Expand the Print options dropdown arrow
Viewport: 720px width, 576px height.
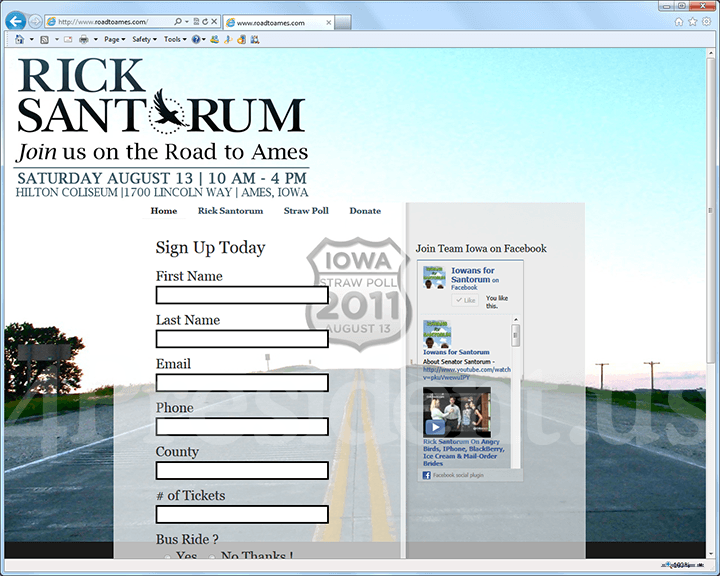96,40
